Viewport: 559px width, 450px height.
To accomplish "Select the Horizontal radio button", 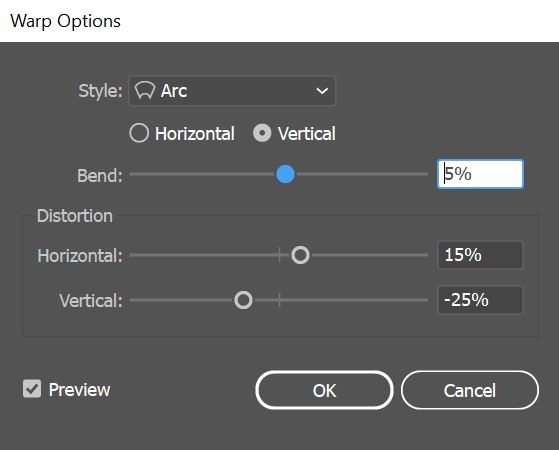I will point(139,133).
